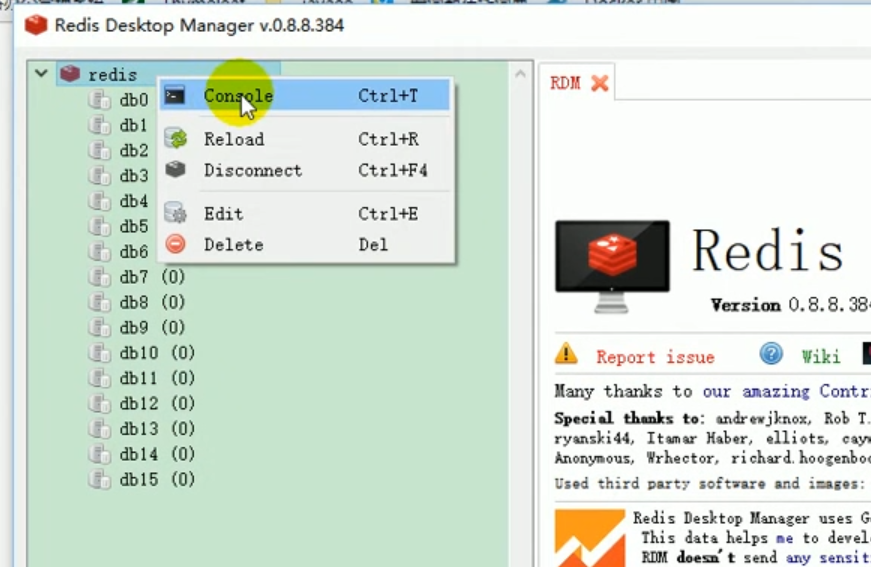Open the amazing Contributors link
The image size is (871, 567).
(787, 391)
